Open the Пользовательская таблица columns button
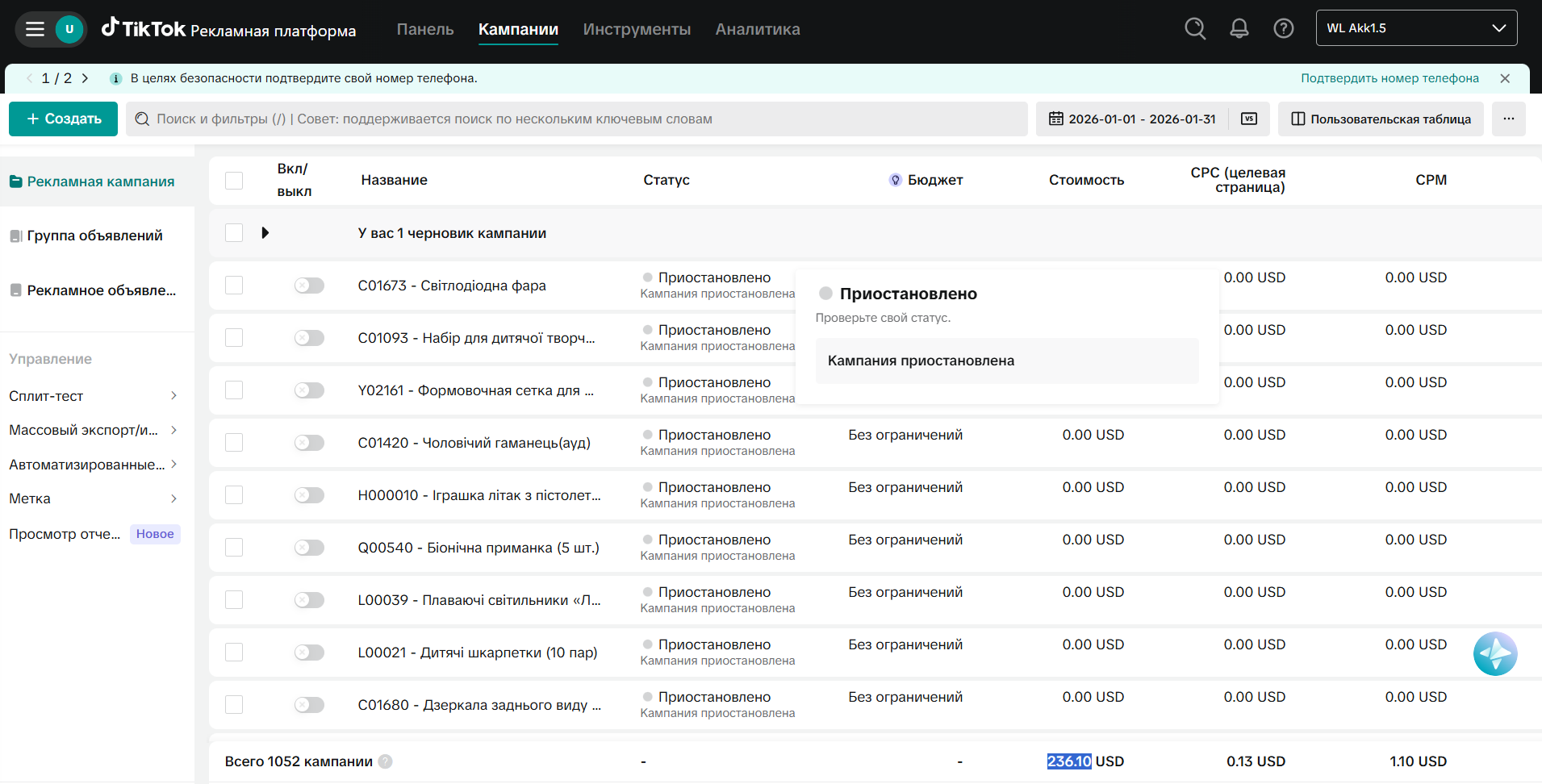 point(1381,119)
